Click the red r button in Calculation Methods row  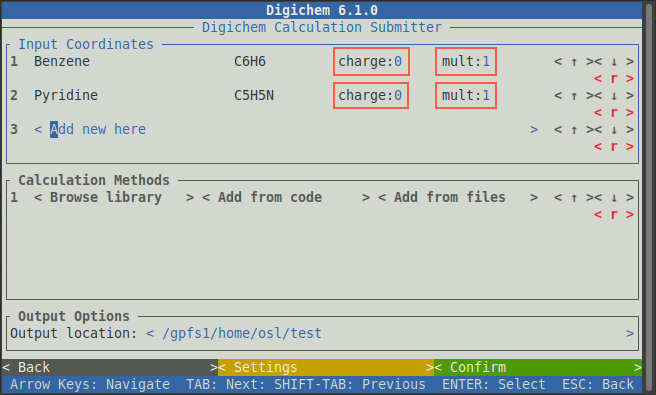point(614,214)
